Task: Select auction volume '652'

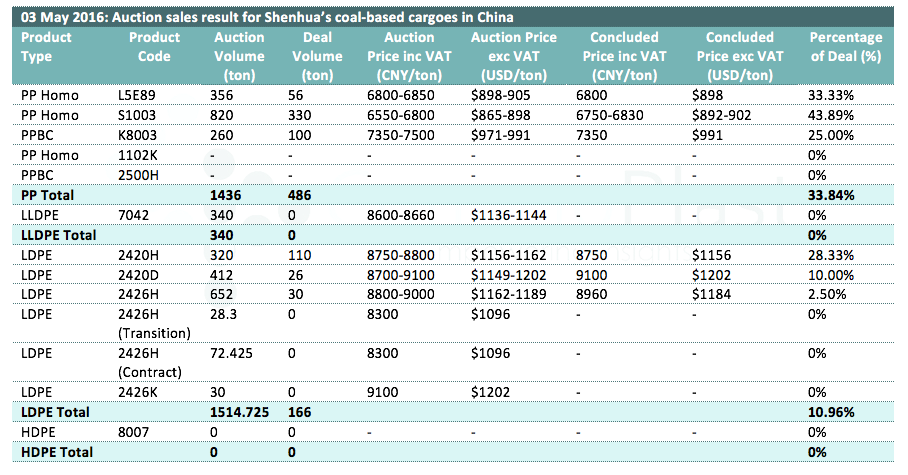Action: (x=222, y=294)
